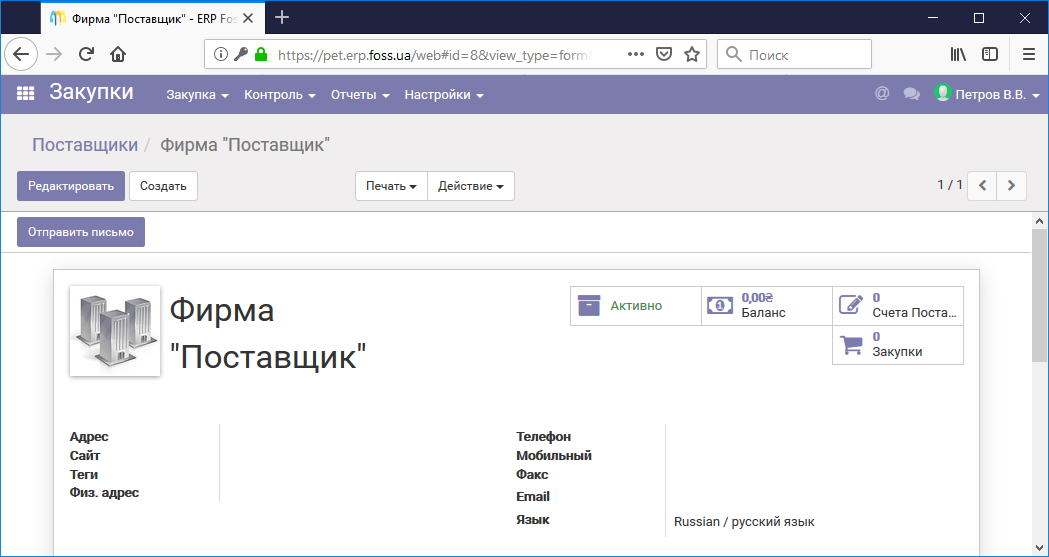Open a new browser tab
Screen dimensions: 1049x557
282,17
